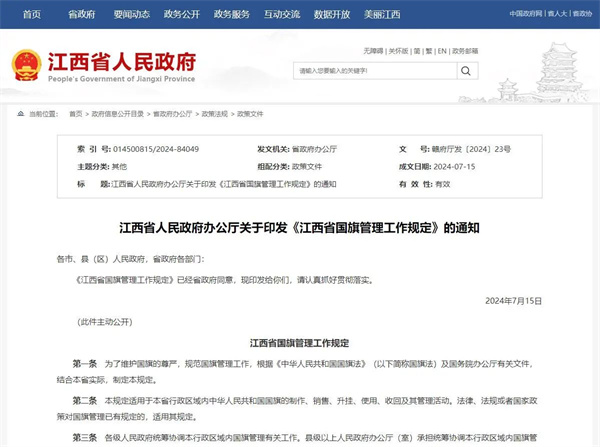Screen dimensions: 600x447
Task: Go to breadcrumb 政策文件
Action: click(250, 114)
